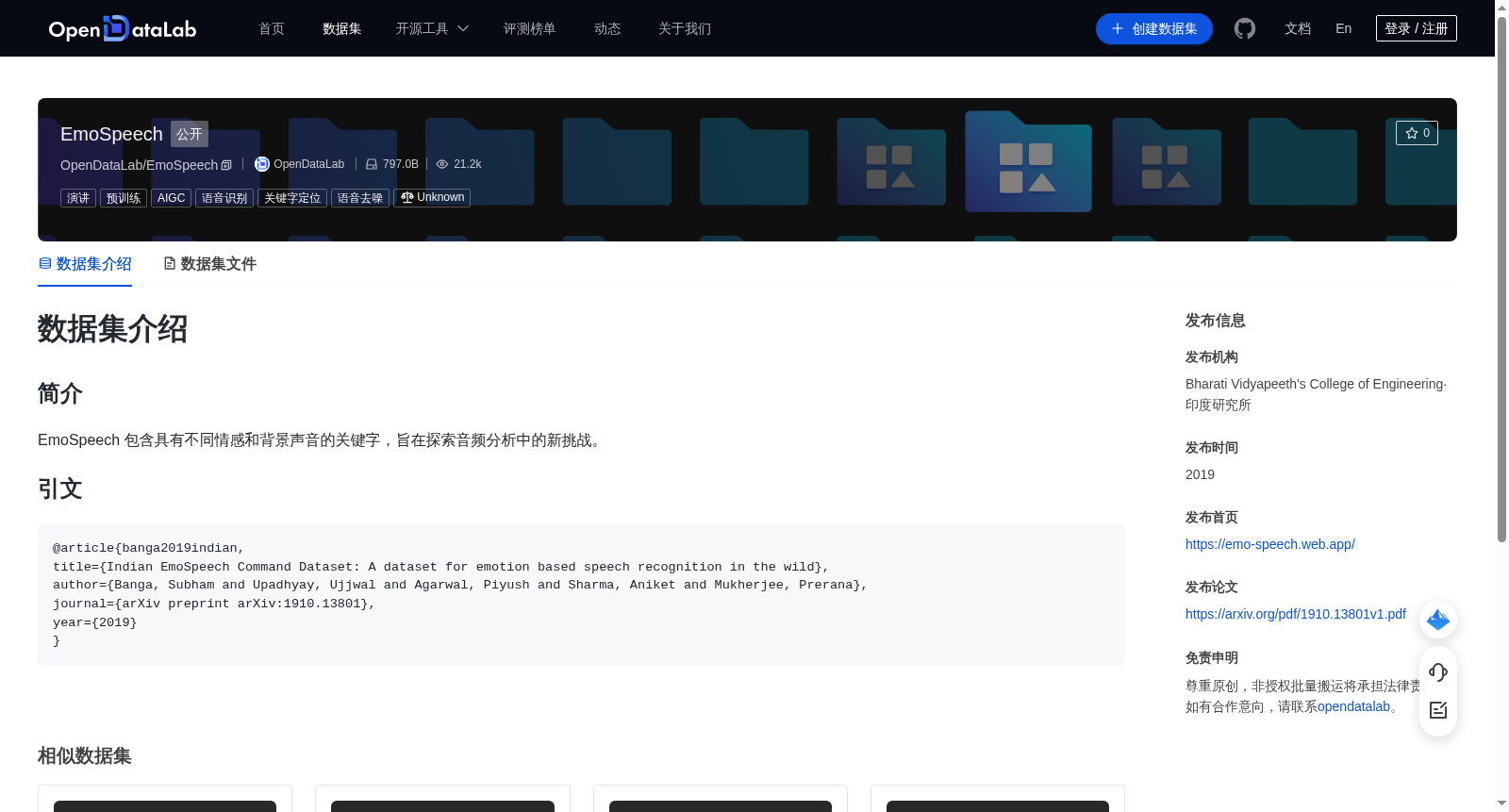Click the 2019 publish year text

1200,474
